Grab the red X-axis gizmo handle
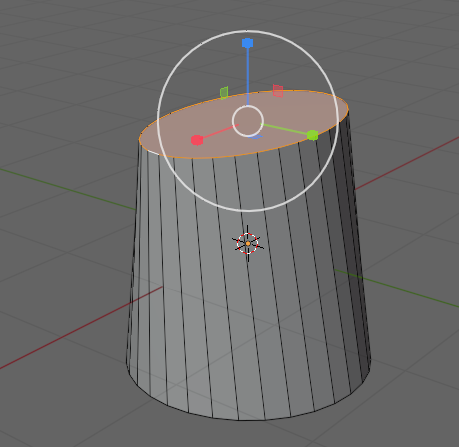The width and height of the screenshot is (459, 447). 197,140
